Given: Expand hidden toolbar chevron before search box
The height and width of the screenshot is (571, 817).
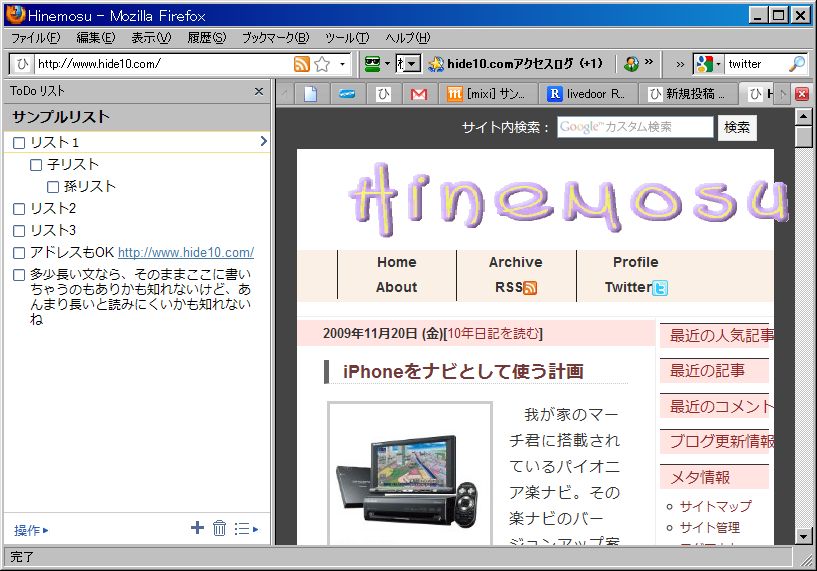Looking at the screenshot, I should (680, 65).
